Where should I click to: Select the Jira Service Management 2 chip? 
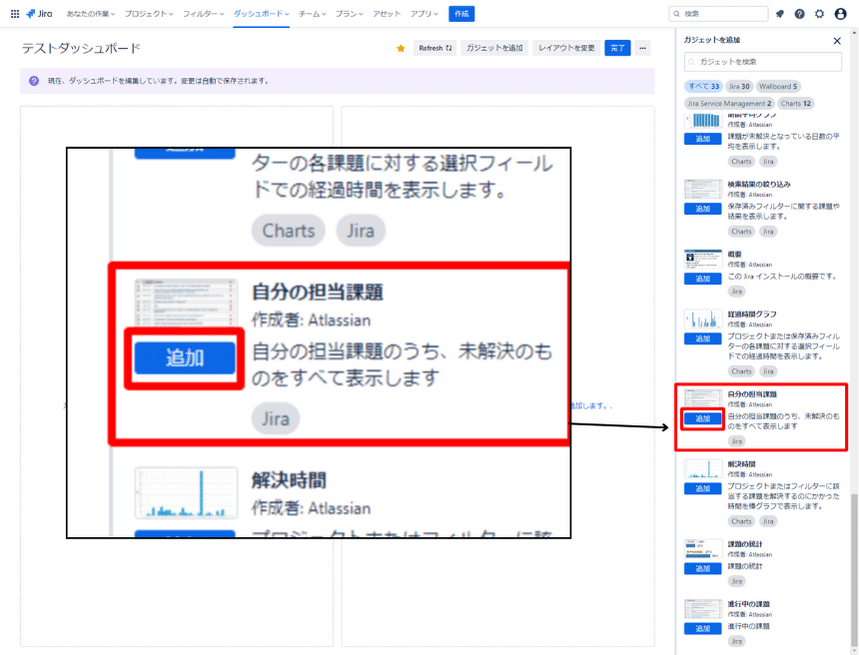click(x=729, y=104)
